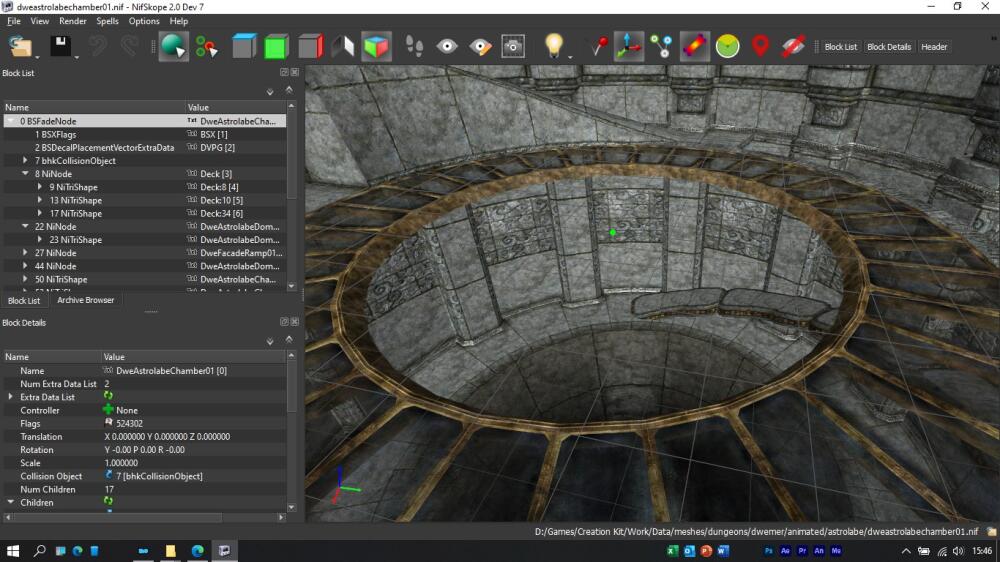
Task: Click the Load file icon in toolbar
Action: click(20, 47)
